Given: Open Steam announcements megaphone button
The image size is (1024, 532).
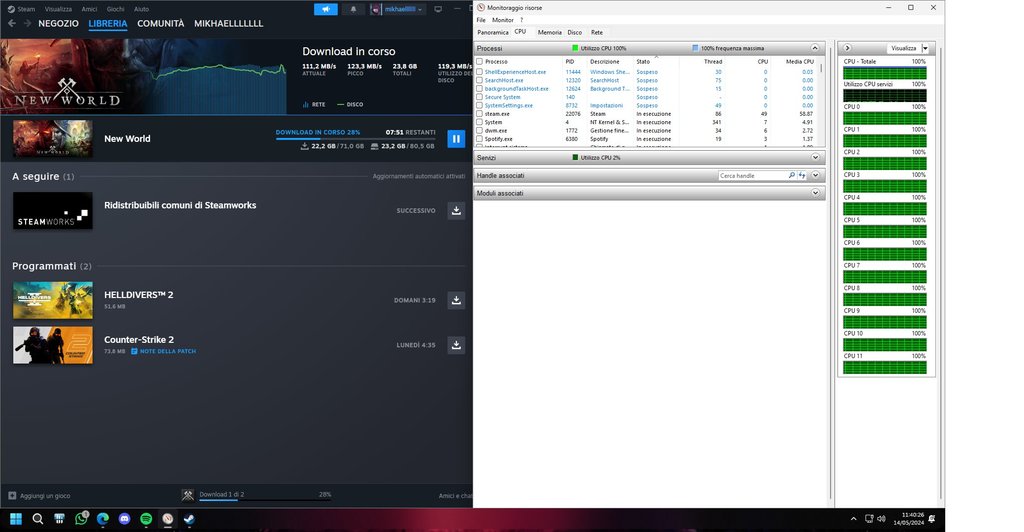Looking at the screenshot, I should point(325,9).
